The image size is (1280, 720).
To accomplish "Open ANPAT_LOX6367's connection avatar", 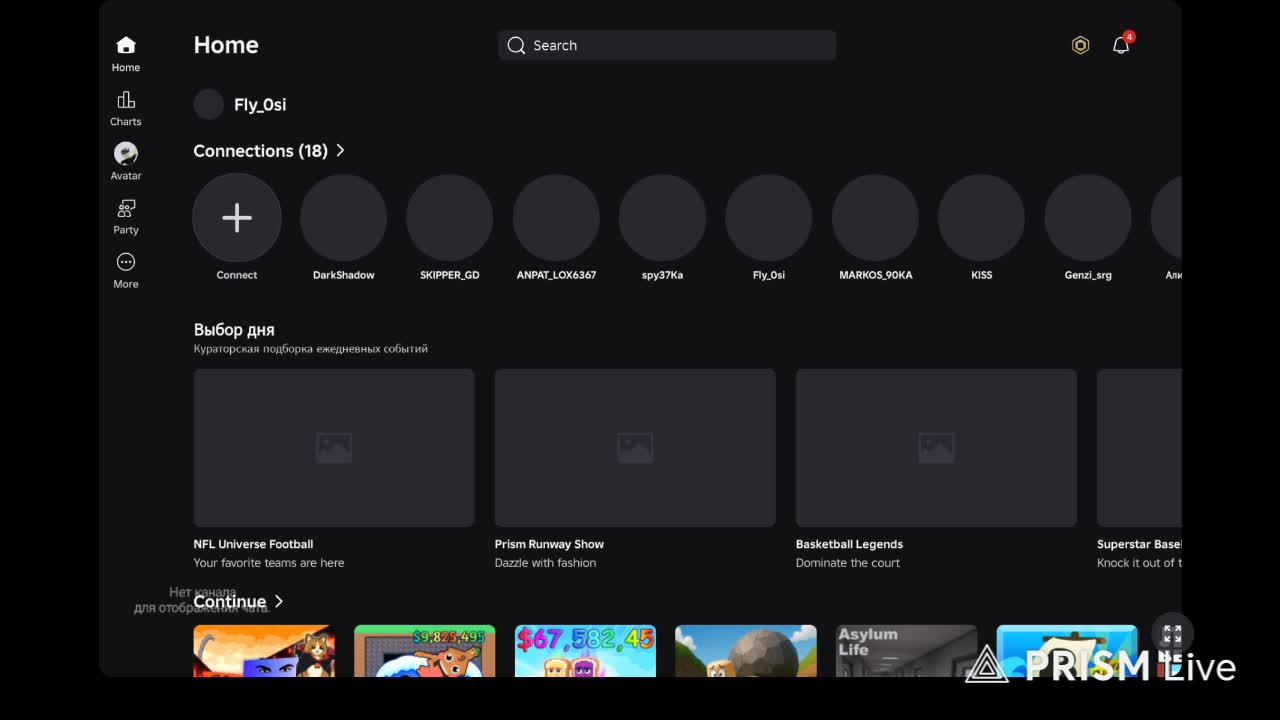I will click(556, 218).
